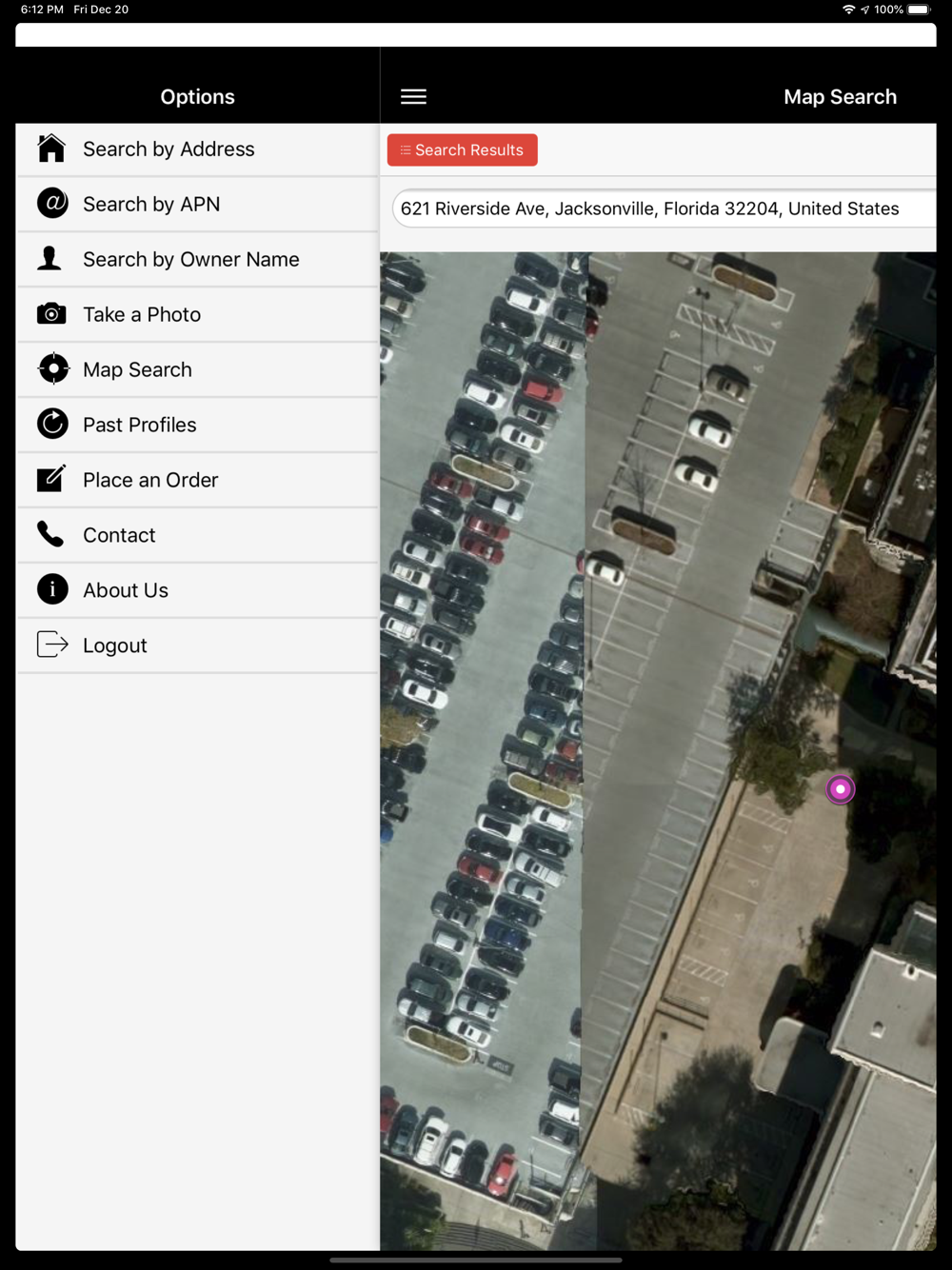Open Past Profiles list

(197, 426)
